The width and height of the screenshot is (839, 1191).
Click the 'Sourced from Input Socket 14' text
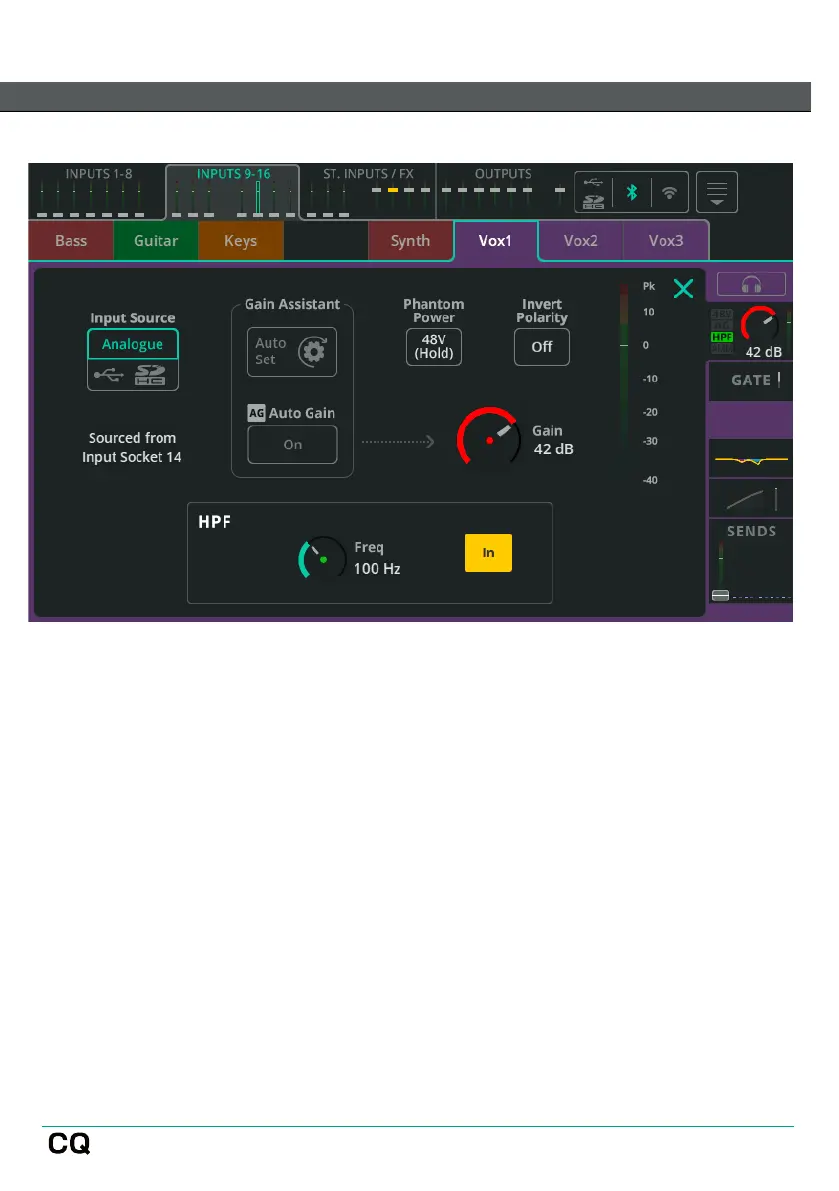coord(132,447)
